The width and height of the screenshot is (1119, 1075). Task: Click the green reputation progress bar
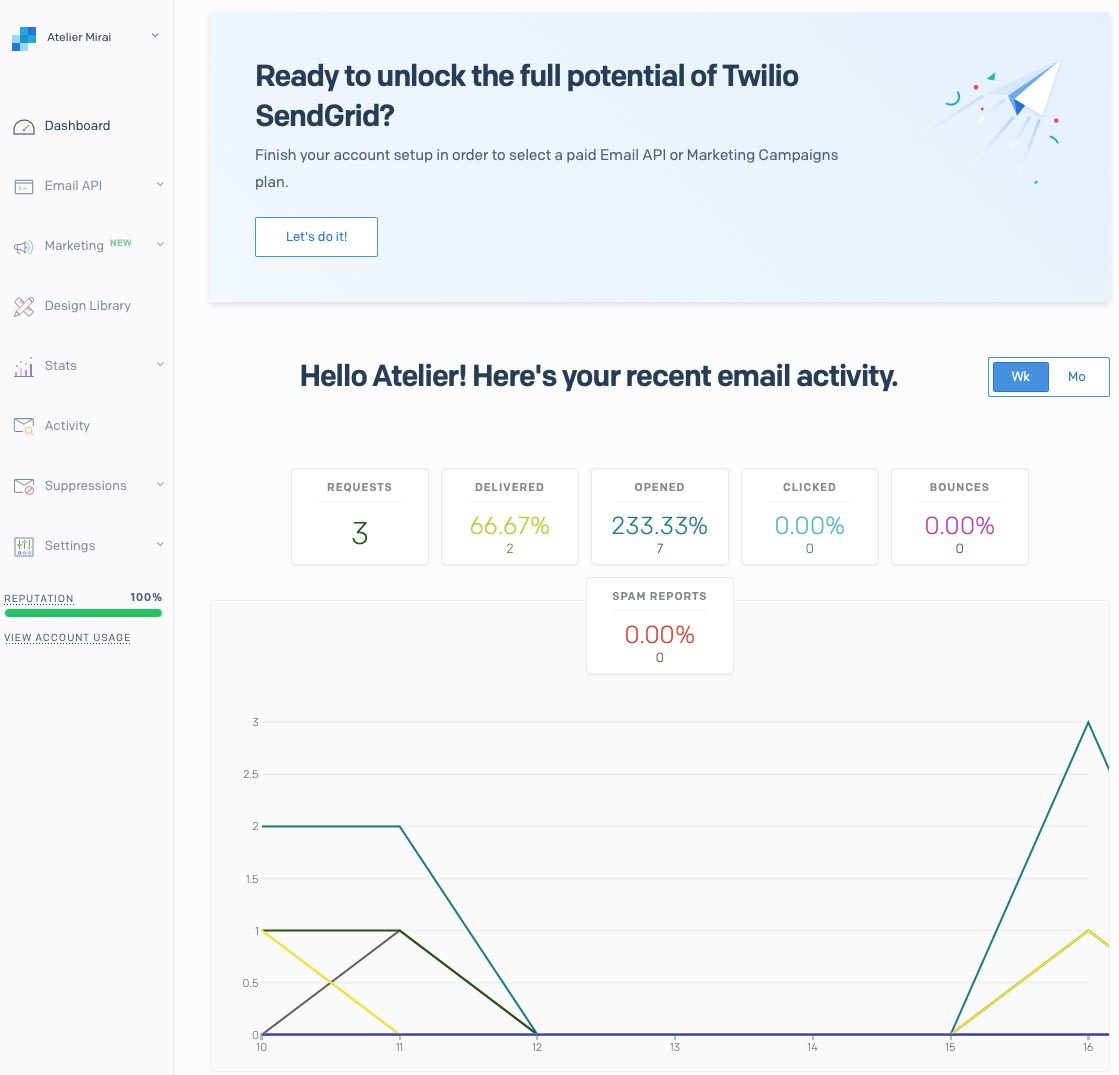click(83, 612)
